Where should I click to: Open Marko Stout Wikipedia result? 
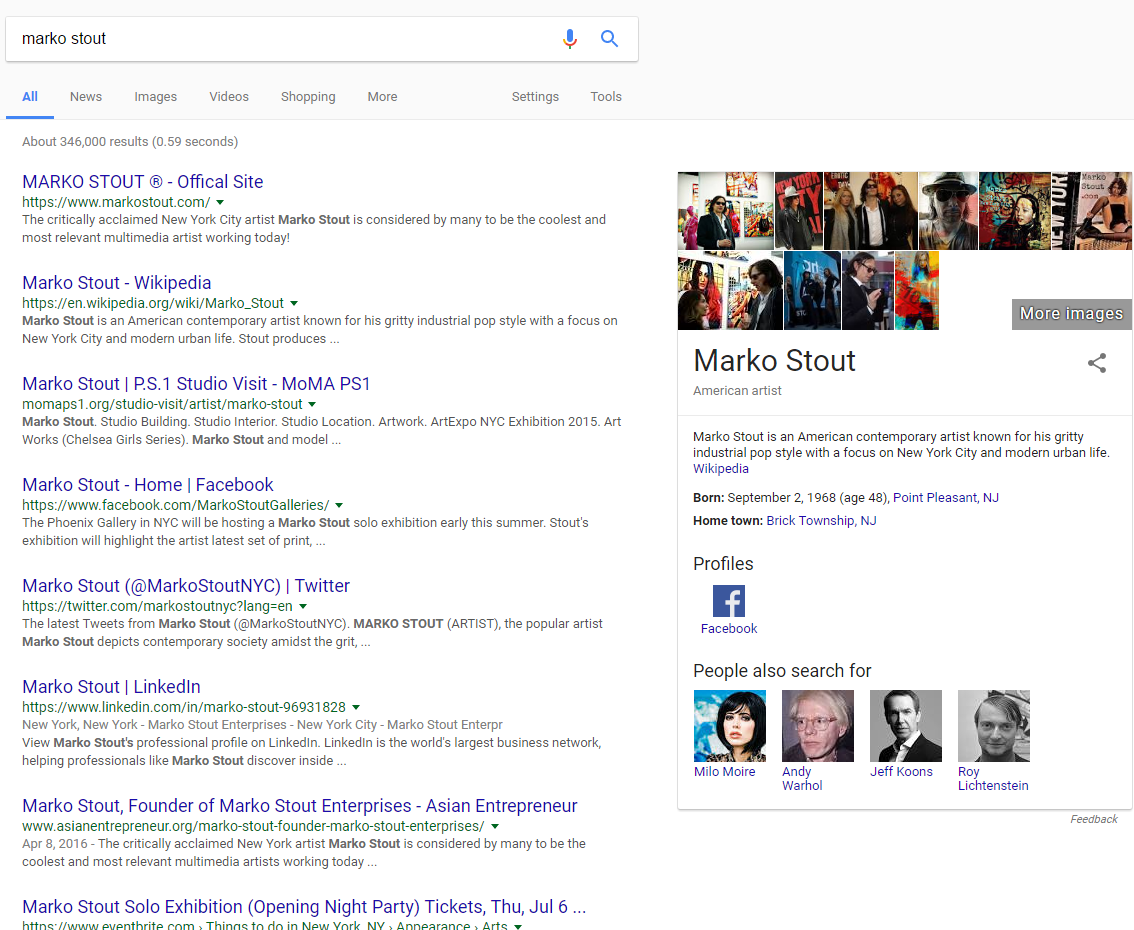pyautogui.click(x=116, y=283)
